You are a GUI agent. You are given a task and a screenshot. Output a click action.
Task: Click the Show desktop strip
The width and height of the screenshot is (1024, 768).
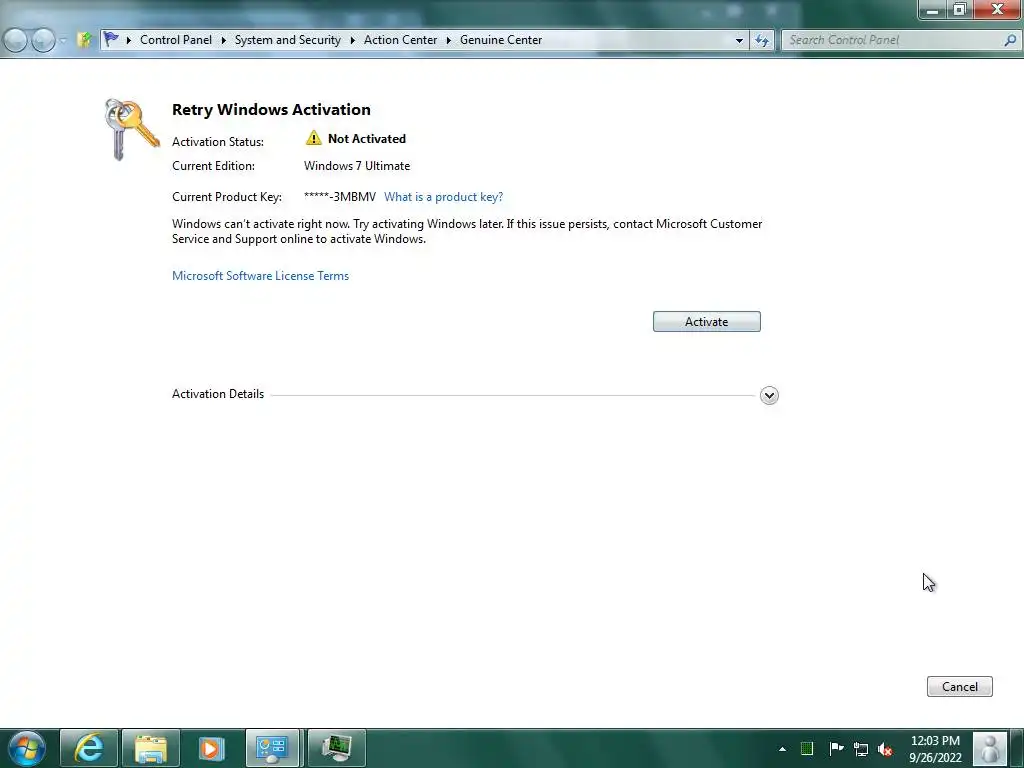coord(1017,748)
